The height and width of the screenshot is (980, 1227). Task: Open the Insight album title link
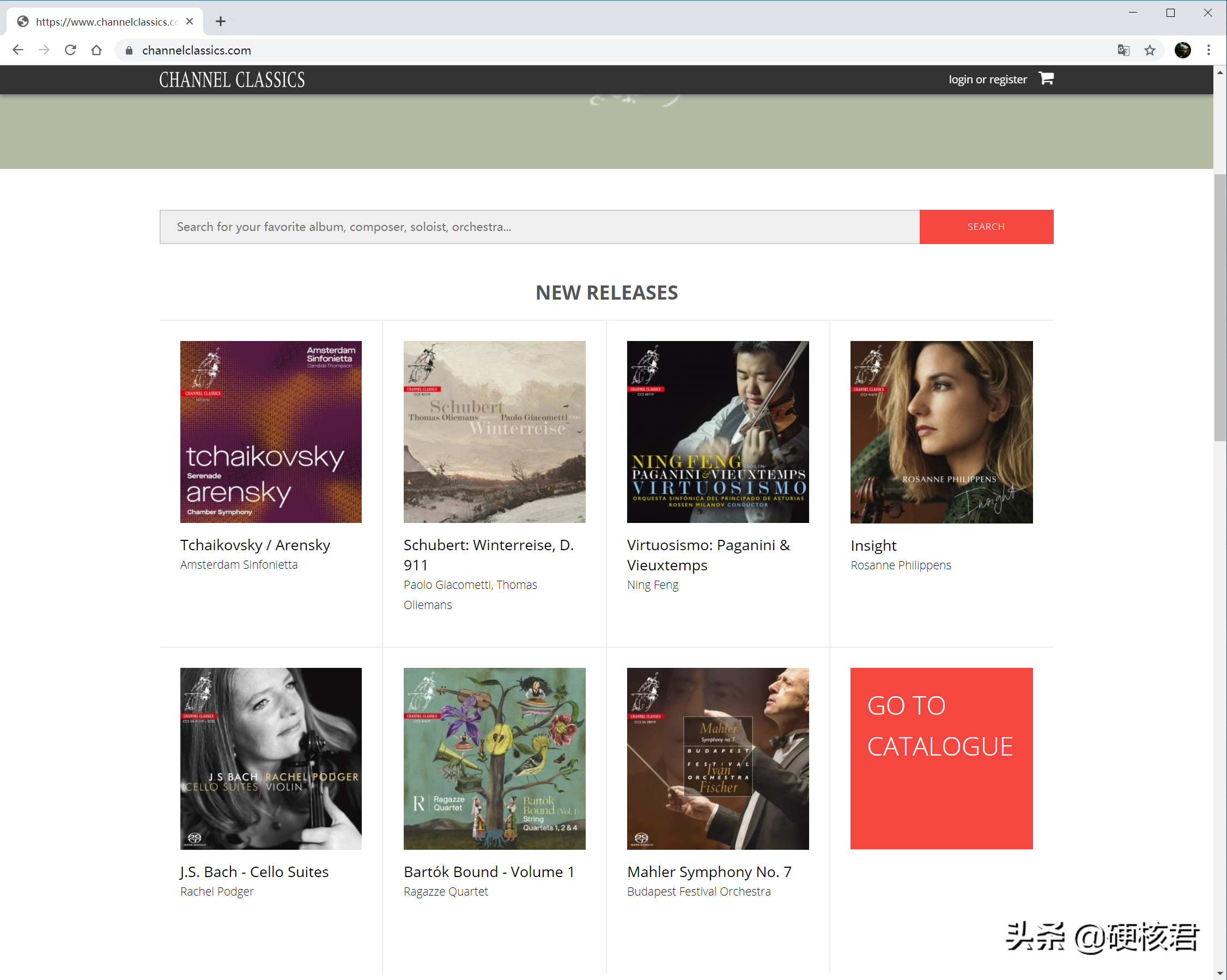pyautogui.click(x=873, y=546)
